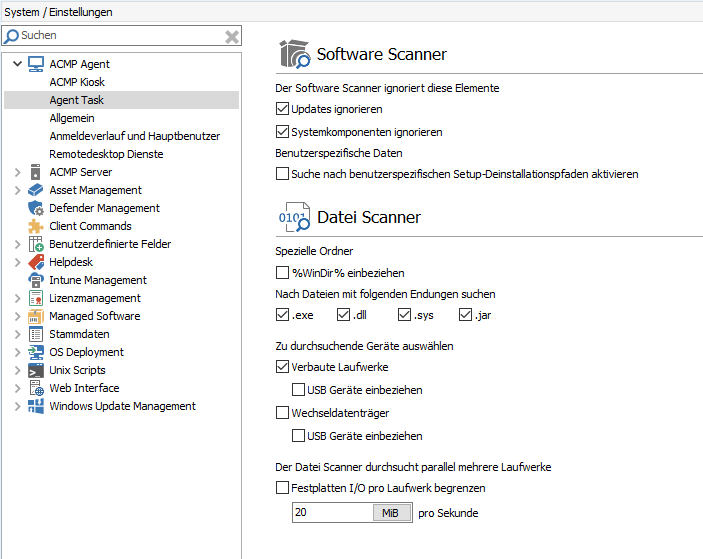This screenshot has width=703, height=559.
Task: Enable Festplatten I/O pro Laufwerk begrenzen
Action: tap(282, 488)
